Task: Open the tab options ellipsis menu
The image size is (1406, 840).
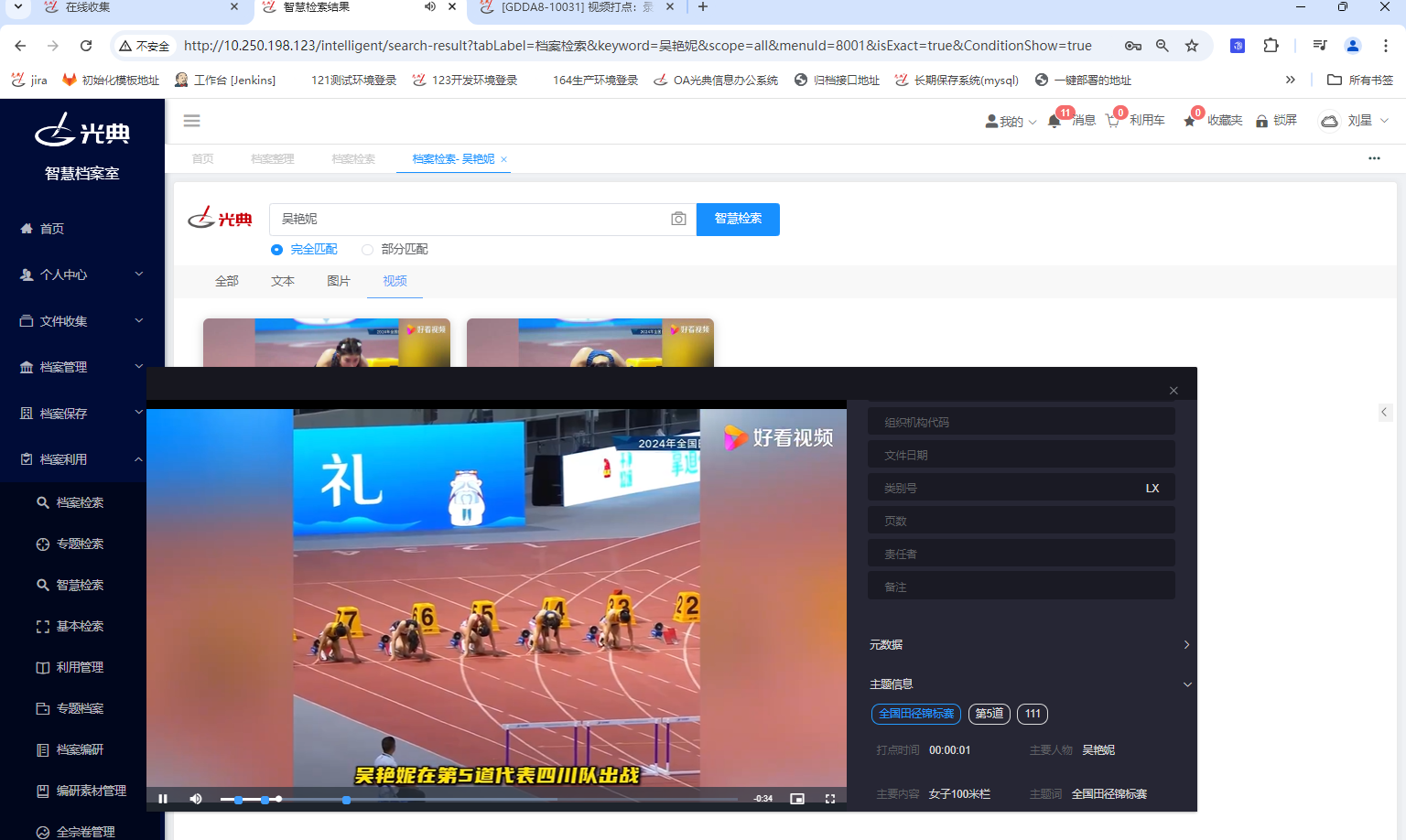Action: coord(1374,158)
